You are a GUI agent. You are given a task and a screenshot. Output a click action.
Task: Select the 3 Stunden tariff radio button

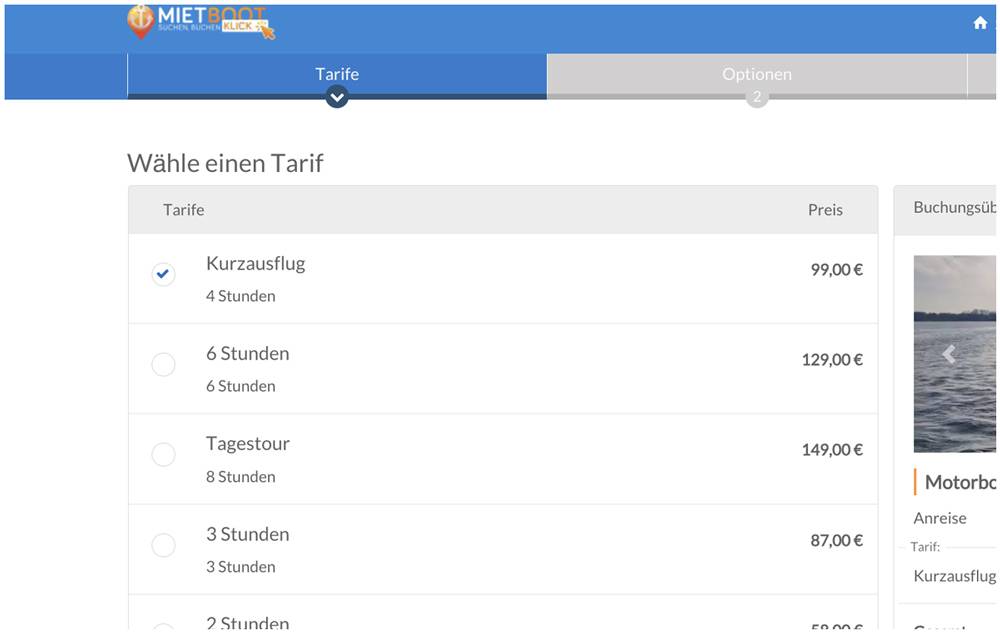click(x=163, y=545)
